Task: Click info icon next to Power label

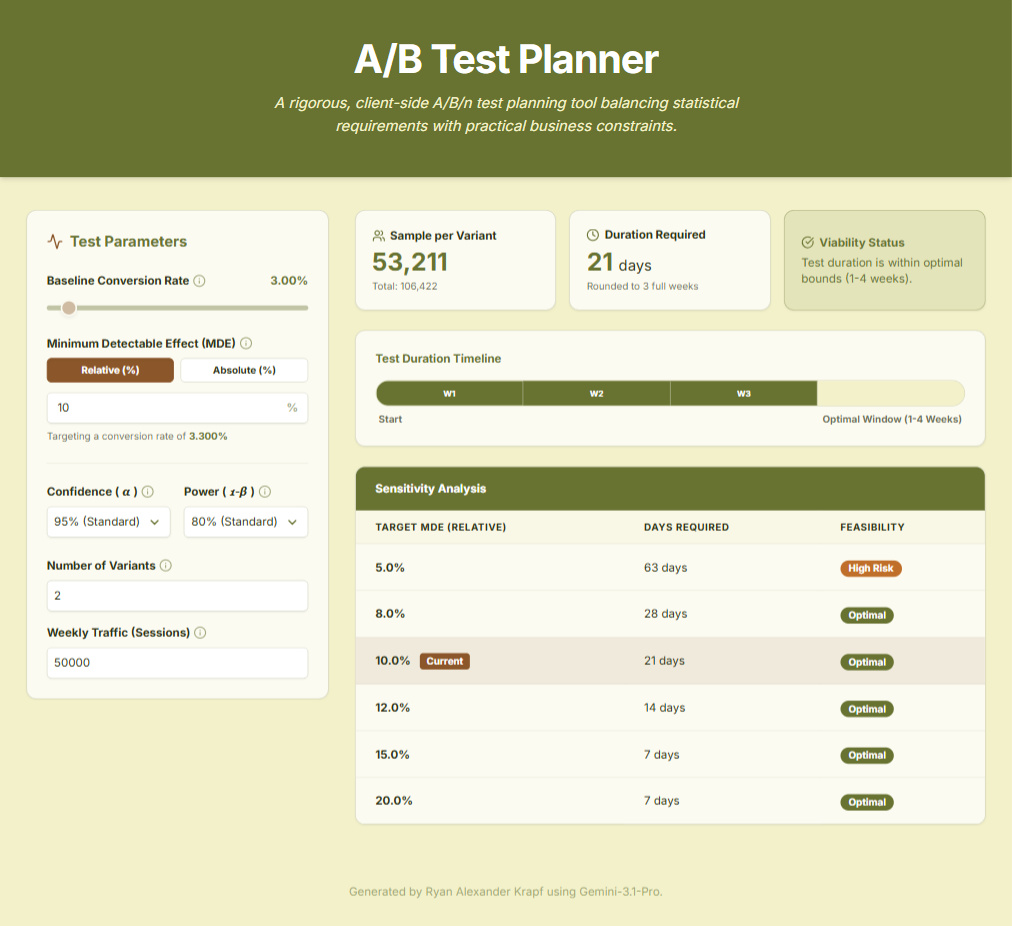Action: click(x=265, y=492)
